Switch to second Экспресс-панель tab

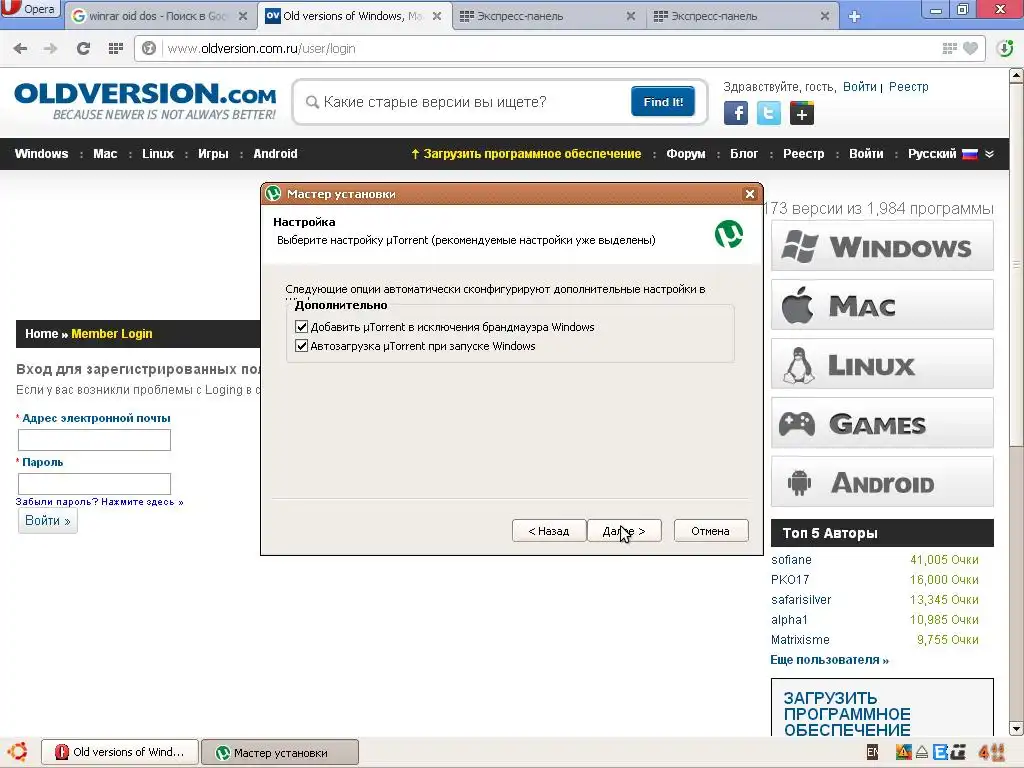point(744,16)
